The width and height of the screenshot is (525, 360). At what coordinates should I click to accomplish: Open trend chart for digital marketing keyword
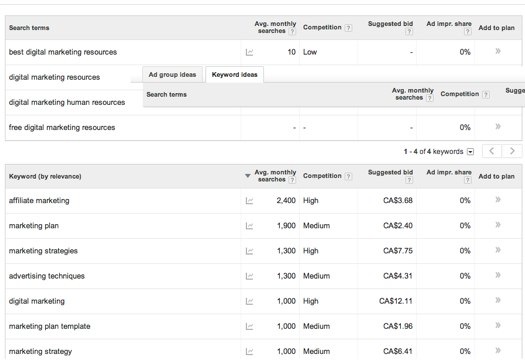click(249, 301)
